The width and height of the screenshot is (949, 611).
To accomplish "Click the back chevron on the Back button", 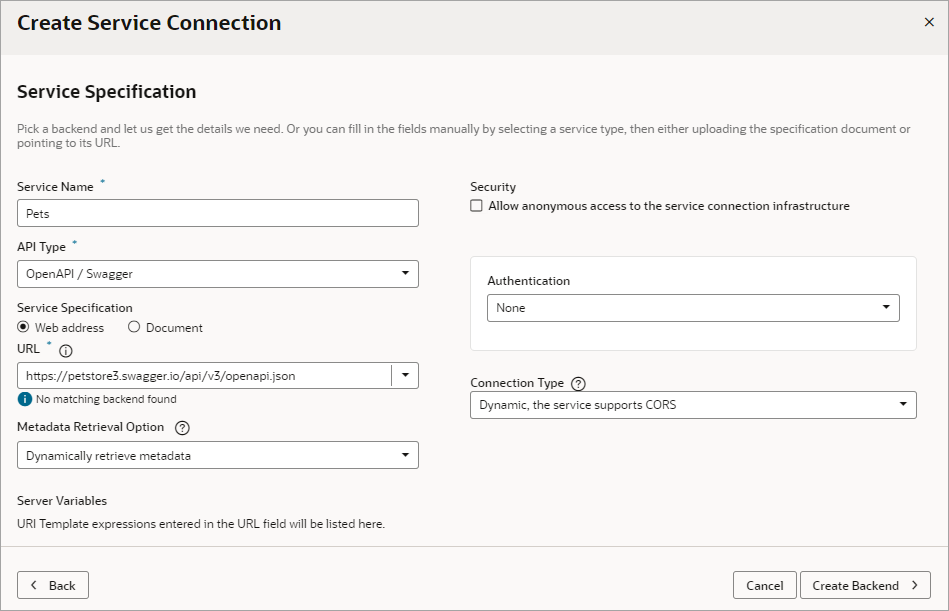I will pos(33,585).
